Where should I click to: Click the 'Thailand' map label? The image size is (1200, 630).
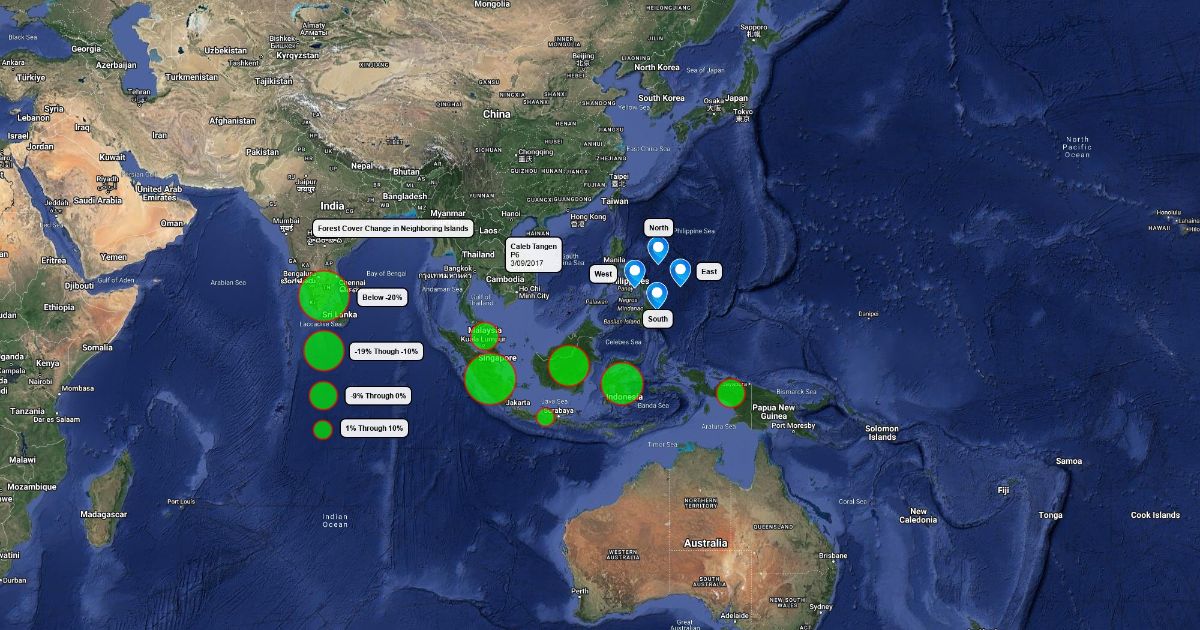pyautogui.click(x=479, y=254)
